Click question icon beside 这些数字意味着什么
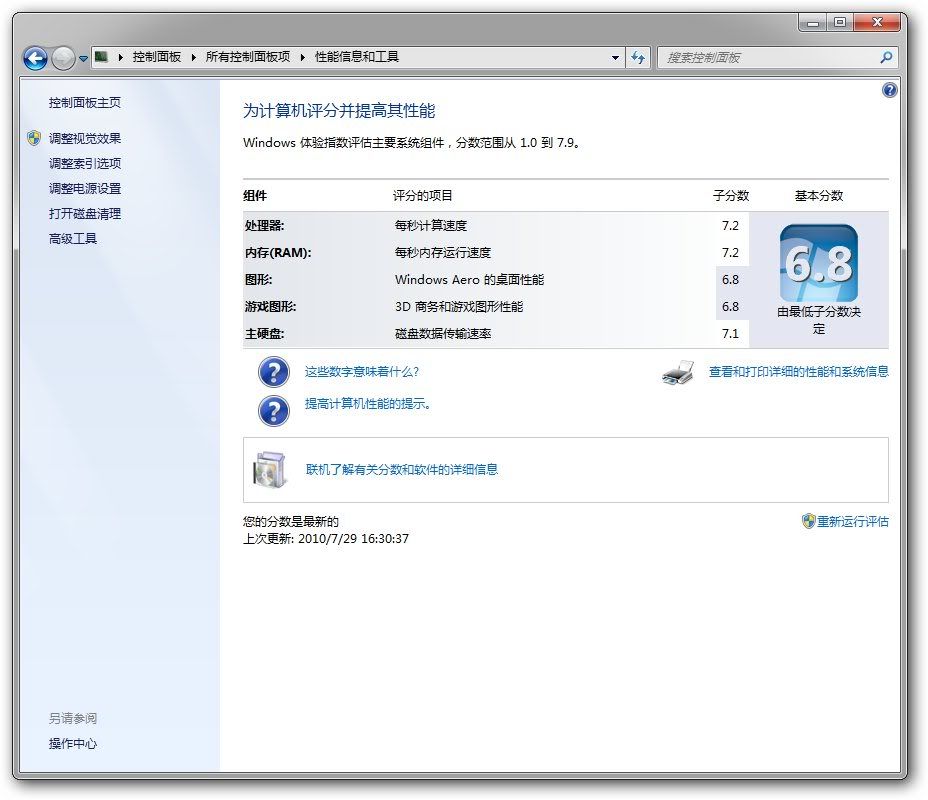 273,372
